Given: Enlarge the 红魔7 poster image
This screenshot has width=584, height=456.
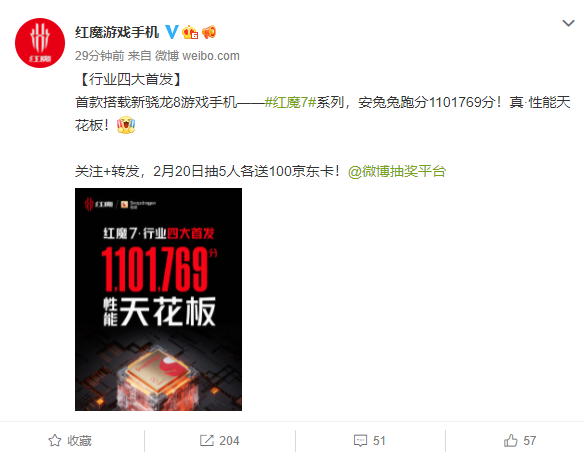Looking at the screenshot, I should pos(158,299).
